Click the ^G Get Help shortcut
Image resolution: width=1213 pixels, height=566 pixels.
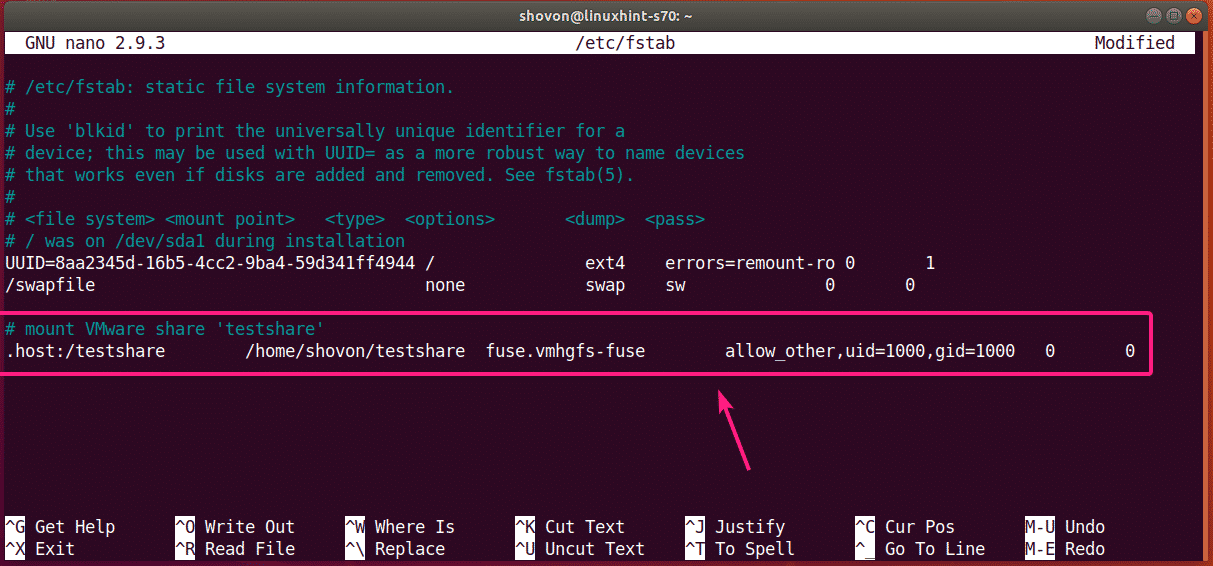click(60, 527)
